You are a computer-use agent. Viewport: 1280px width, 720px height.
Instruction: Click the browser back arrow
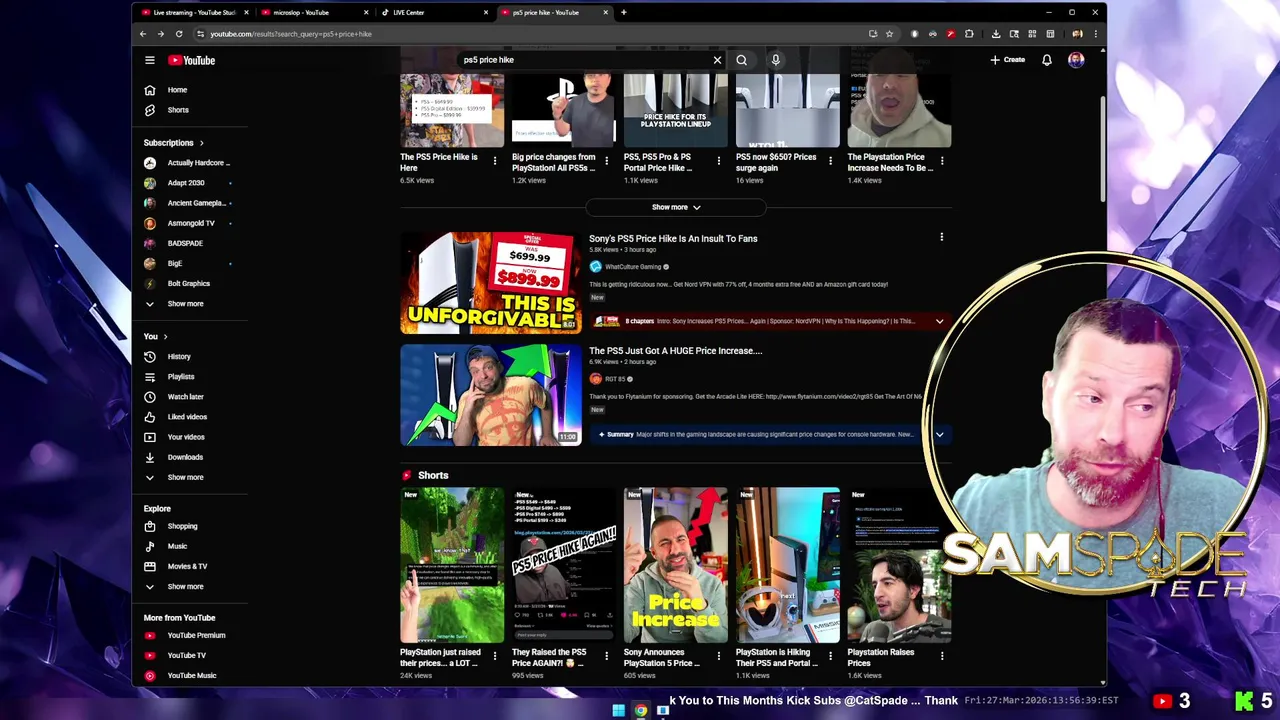tap(143, 34)
